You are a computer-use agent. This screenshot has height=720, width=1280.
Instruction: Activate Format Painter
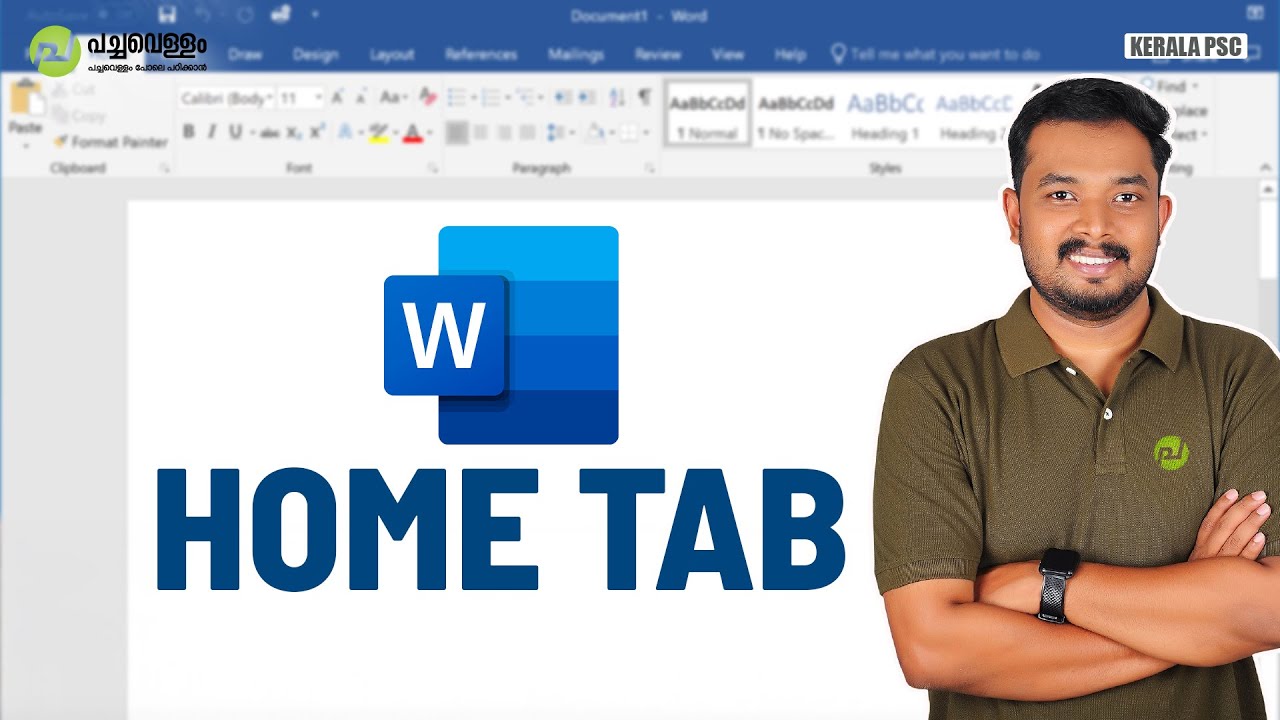point(111,142)
